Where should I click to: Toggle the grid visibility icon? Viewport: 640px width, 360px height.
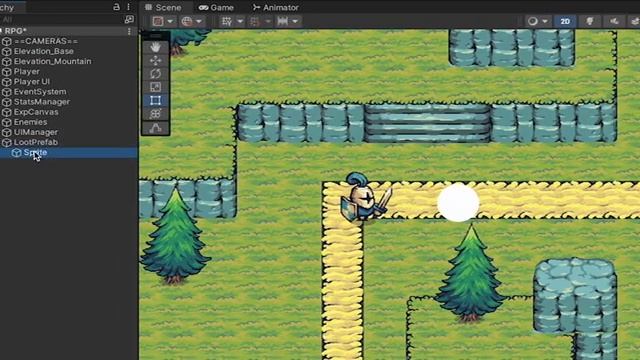[227, 21]
